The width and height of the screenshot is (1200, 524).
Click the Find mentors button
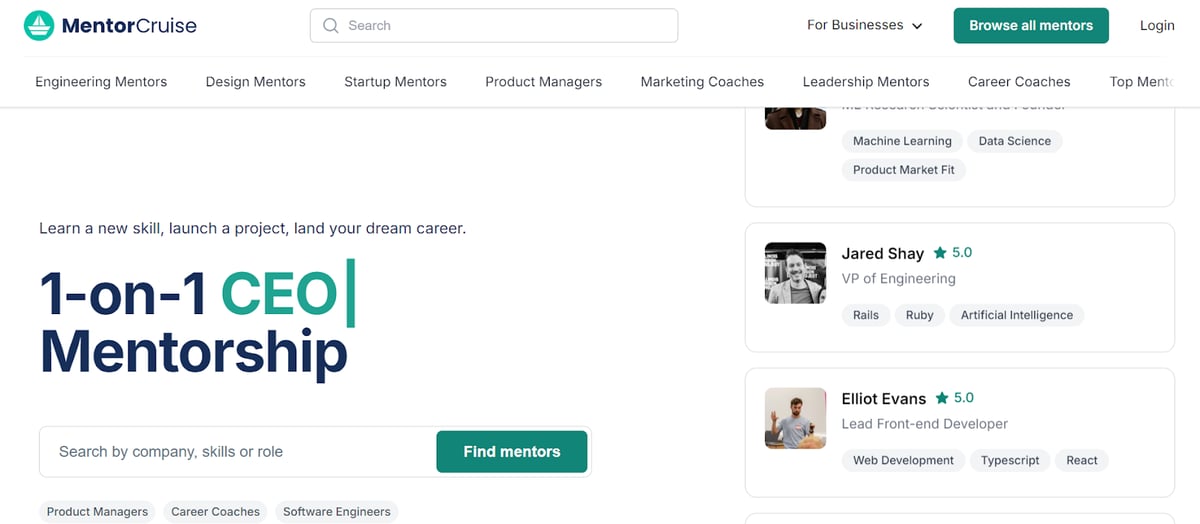coord(512,452)
